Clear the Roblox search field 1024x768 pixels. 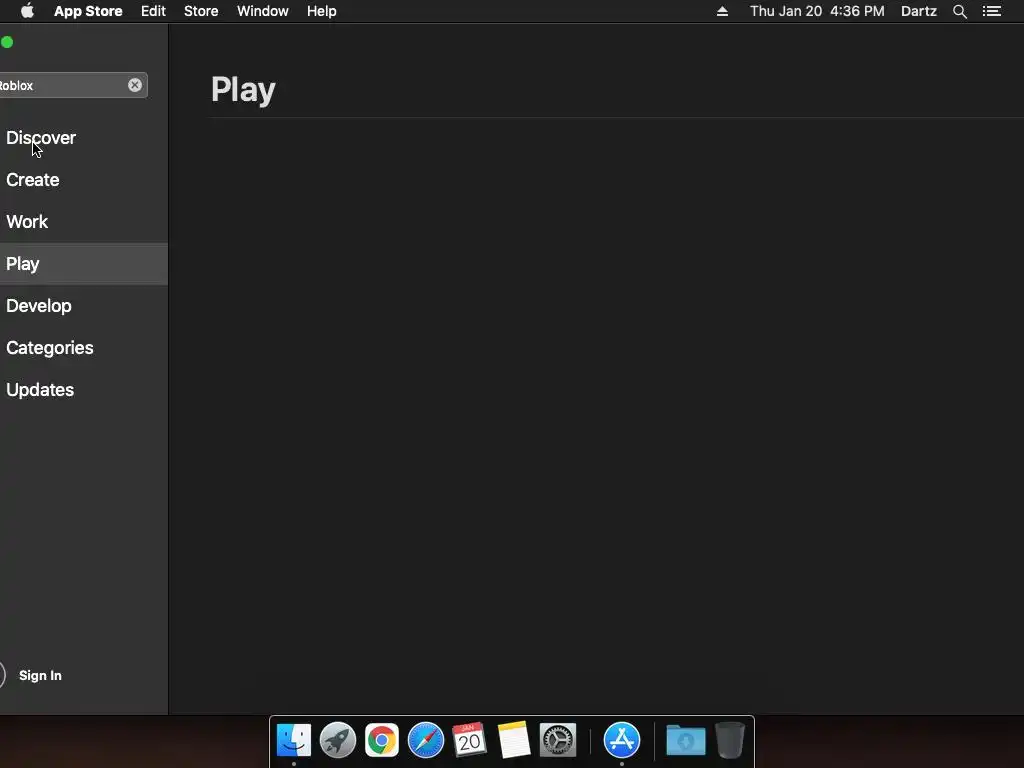tap(135, 85)
